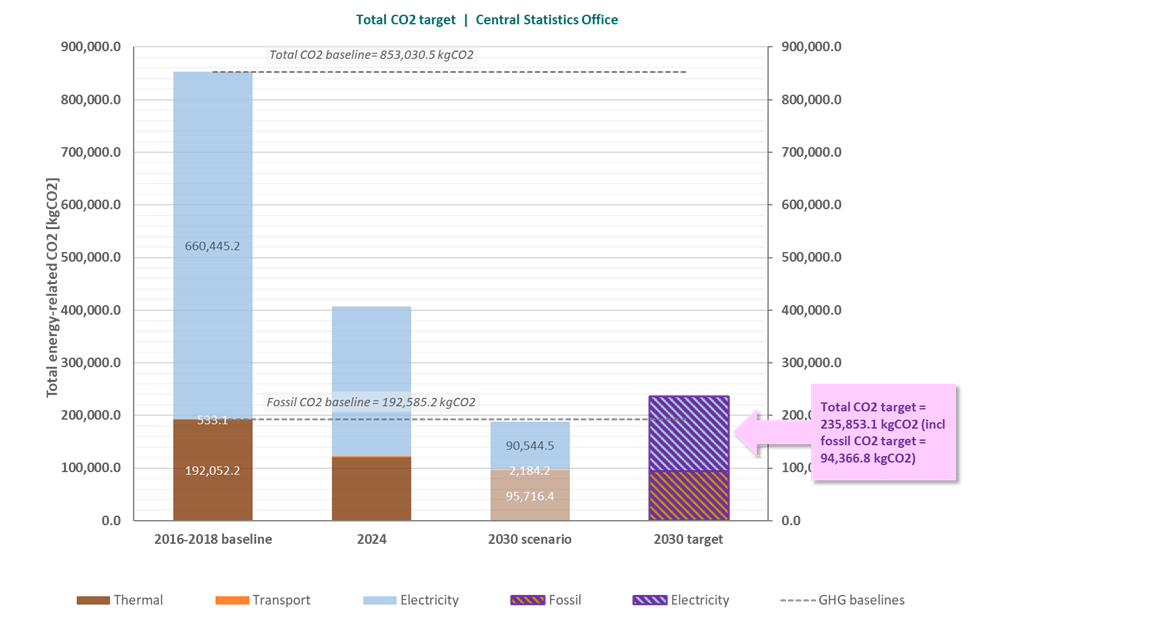
Task: Click the purple hatched Electricity legend swatch
Action: (x=648, y=600)
